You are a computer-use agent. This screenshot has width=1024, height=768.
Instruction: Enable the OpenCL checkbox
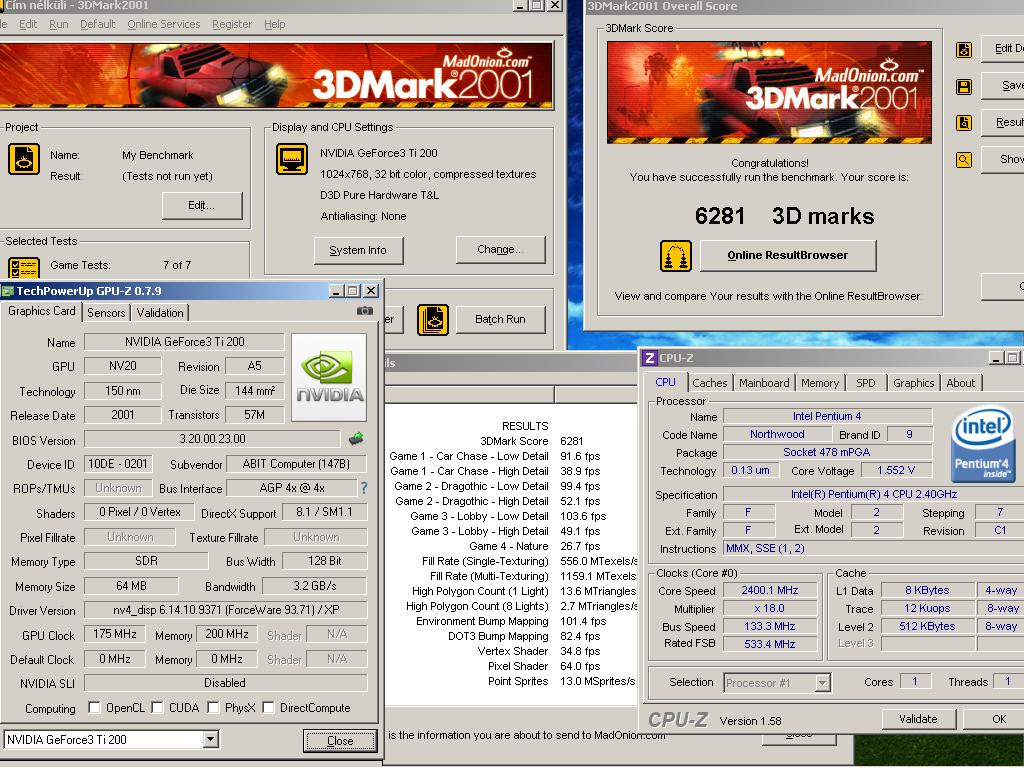coord(94,707)
